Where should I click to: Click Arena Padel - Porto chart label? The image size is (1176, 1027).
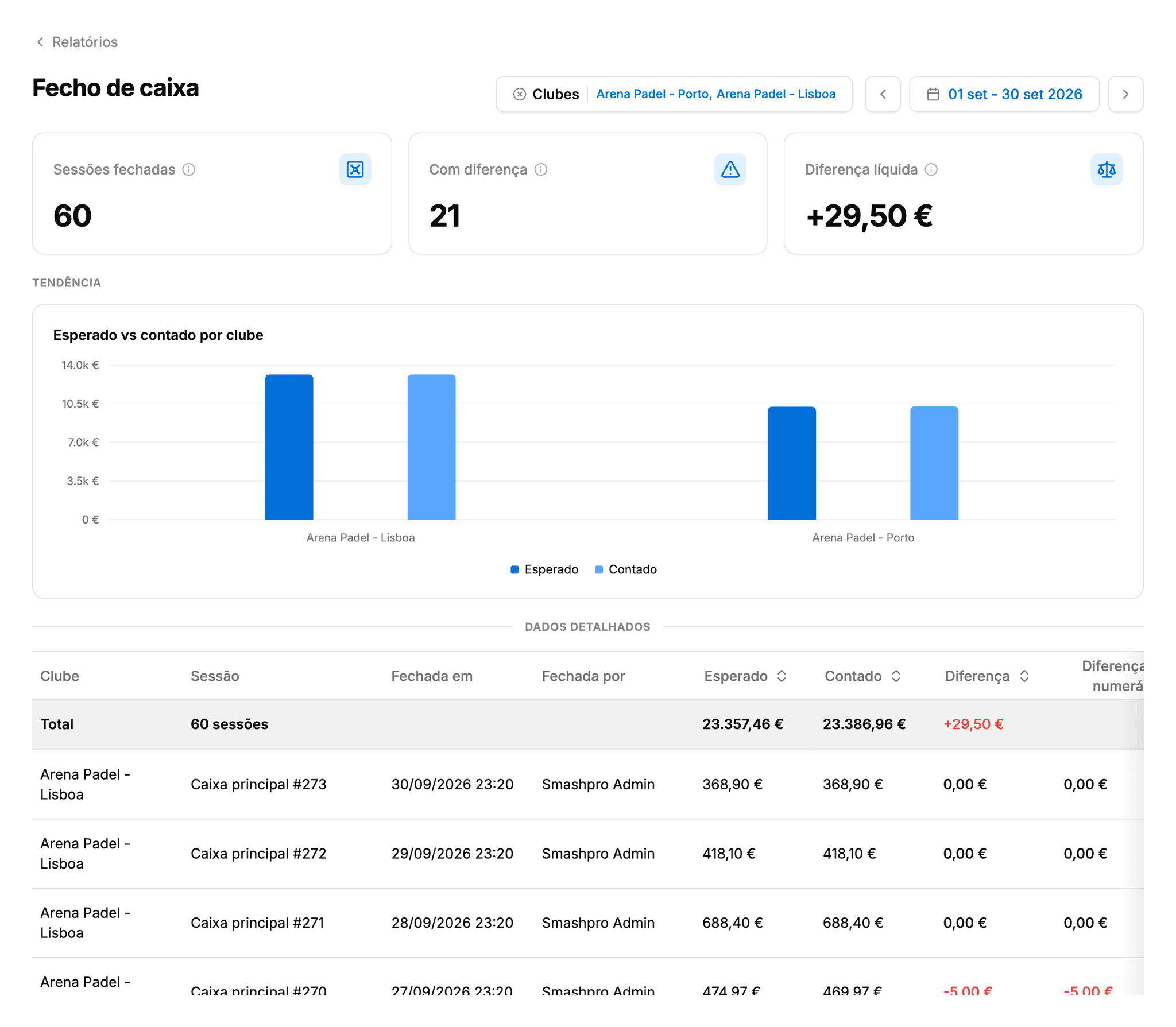863,538
